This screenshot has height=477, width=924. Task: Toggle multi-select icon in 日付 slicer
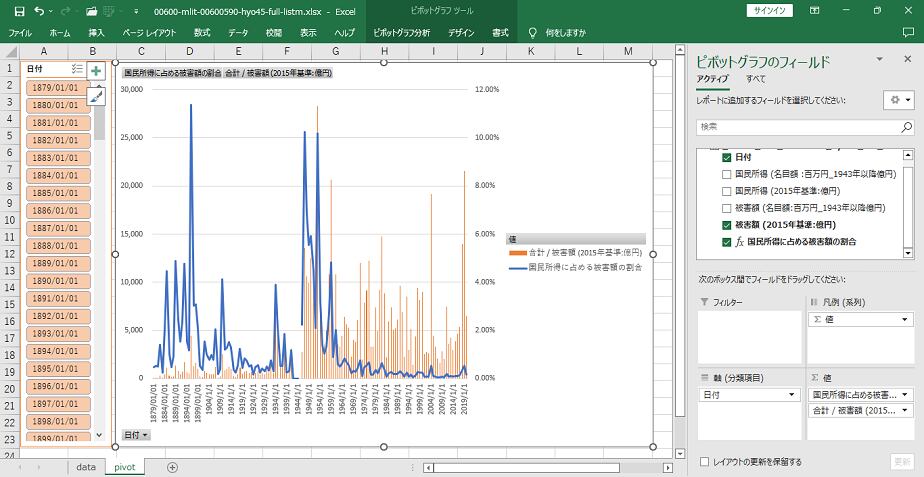[x=78, y=69]
